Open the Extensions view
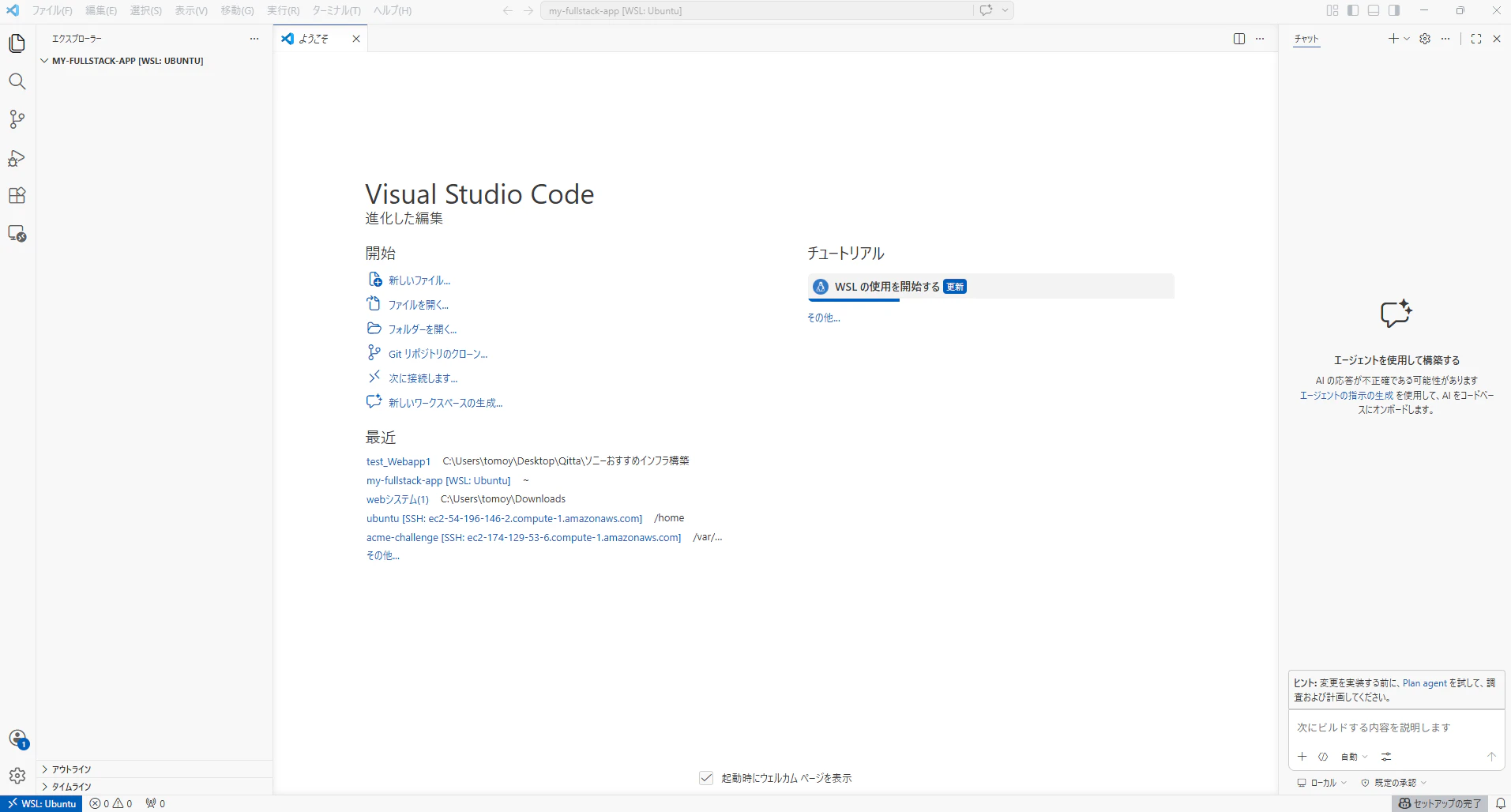Image resolution: width=1511 pixels, height=812 pixels. (x=17, y=196)
